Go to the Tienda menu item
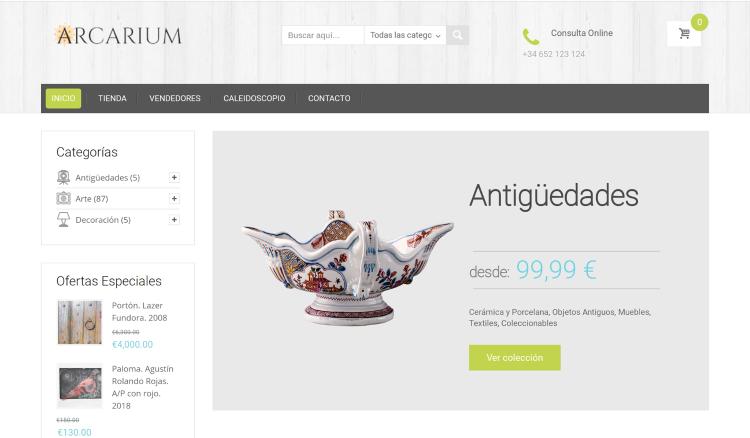This screenshot has width=750, height=438. [112, 99]
